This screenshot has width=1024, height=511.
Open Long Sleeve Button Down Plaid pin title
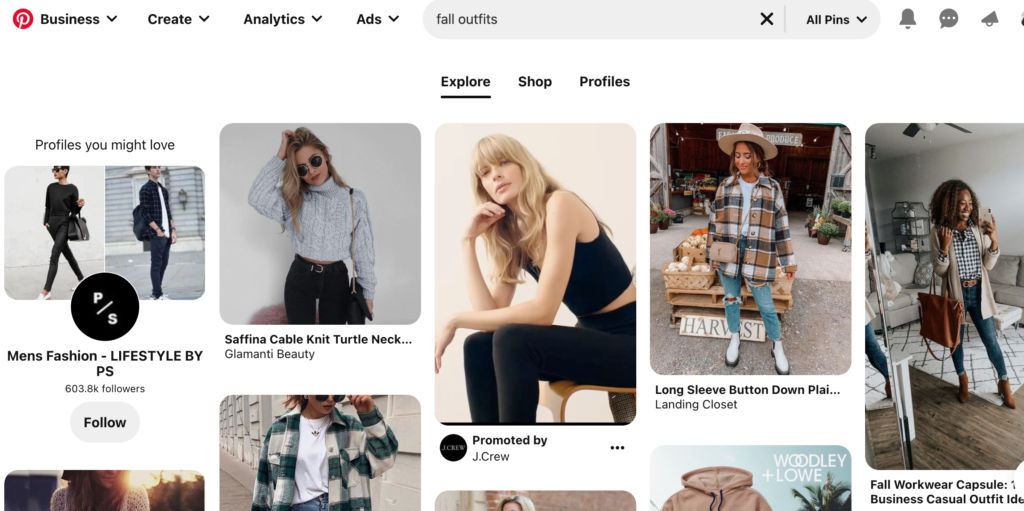point(748,390)
